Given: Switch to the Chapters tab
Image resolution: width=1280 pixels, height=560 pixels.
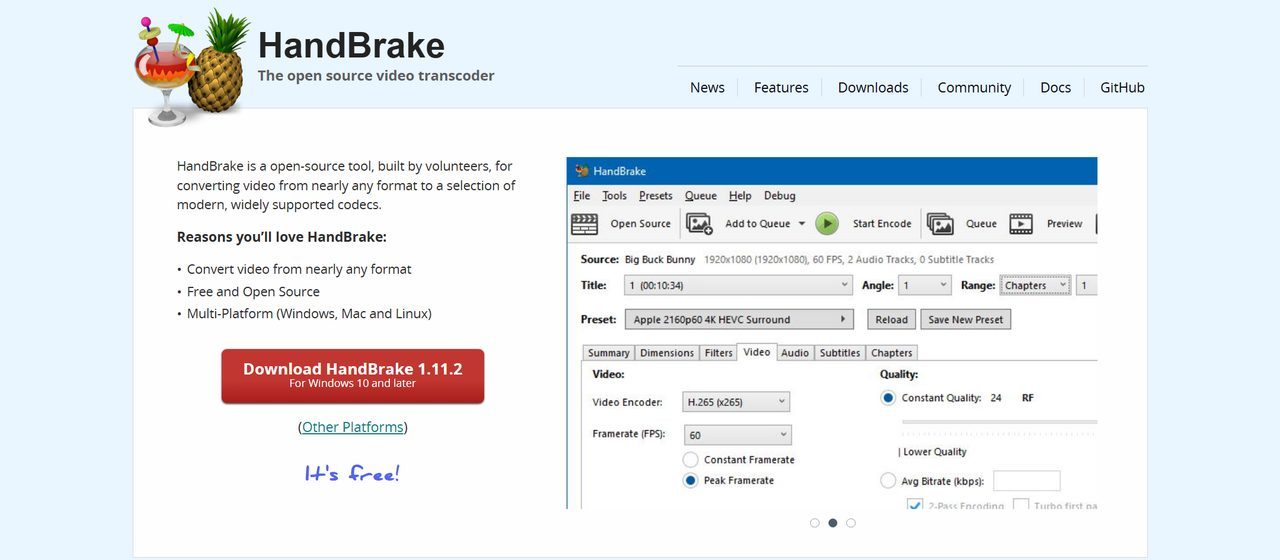Looking at the screenshot, I should (x=892, y=353).
